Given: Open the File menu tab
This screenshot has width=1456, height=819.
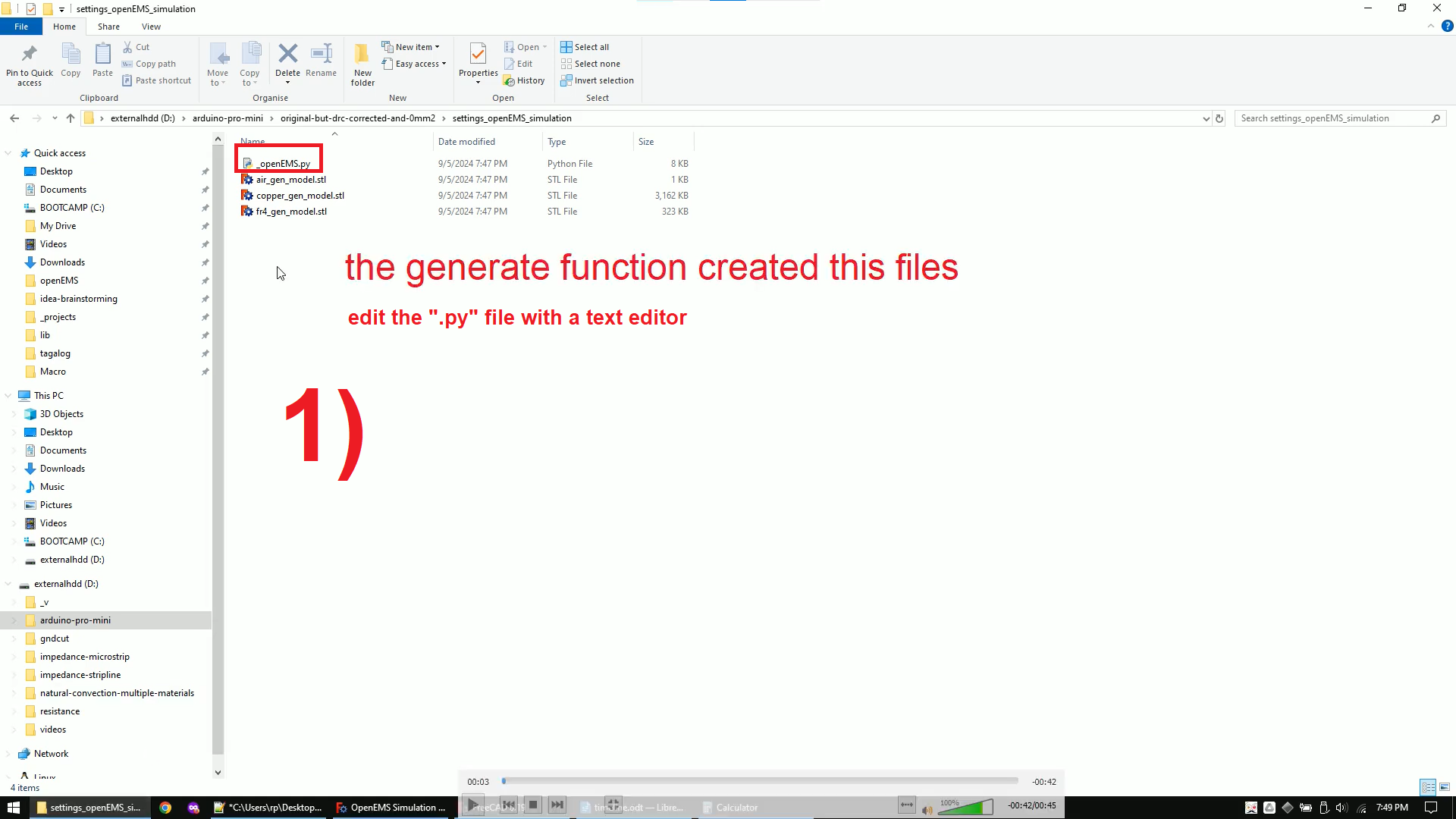Looking at the screenshot, I should click(x=21, y=27).
